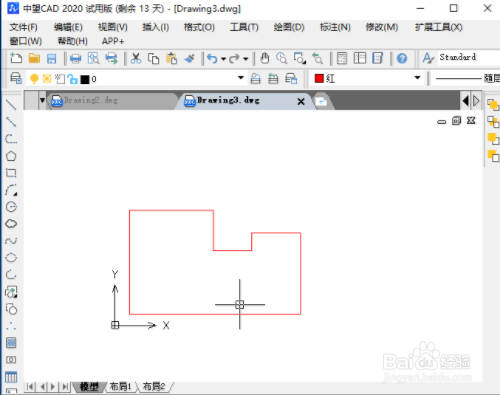The width and height of the screenshot is (500, 395).
Task: Select the Spline curve tool
Action: (x=11, y=241)
